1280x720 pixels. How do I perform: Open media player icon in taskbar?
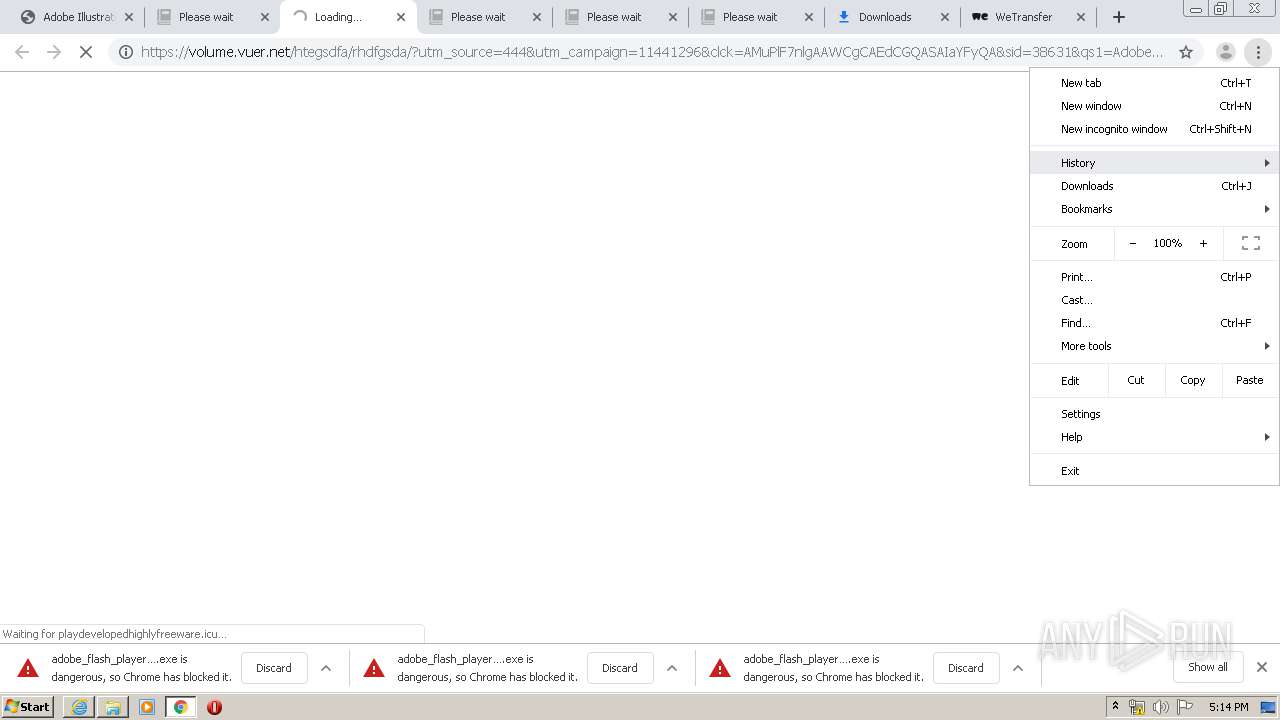[147, 707]
